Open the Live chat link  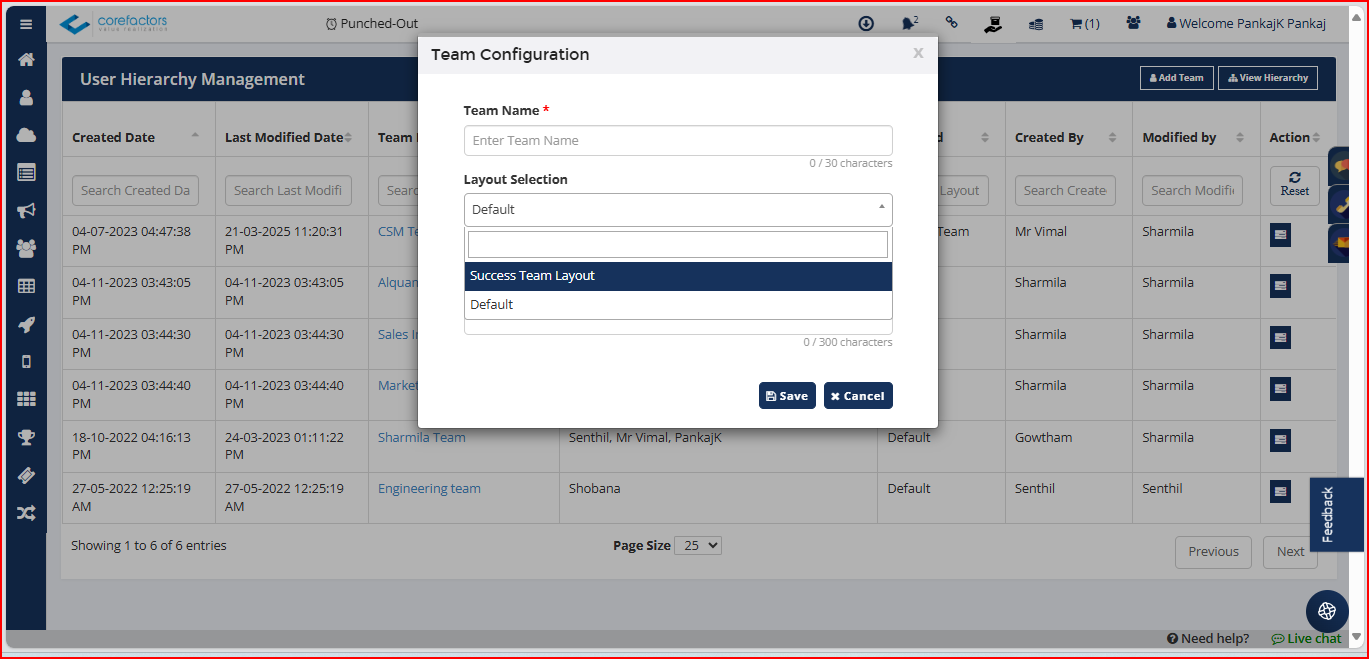(x=1306, y=638)
